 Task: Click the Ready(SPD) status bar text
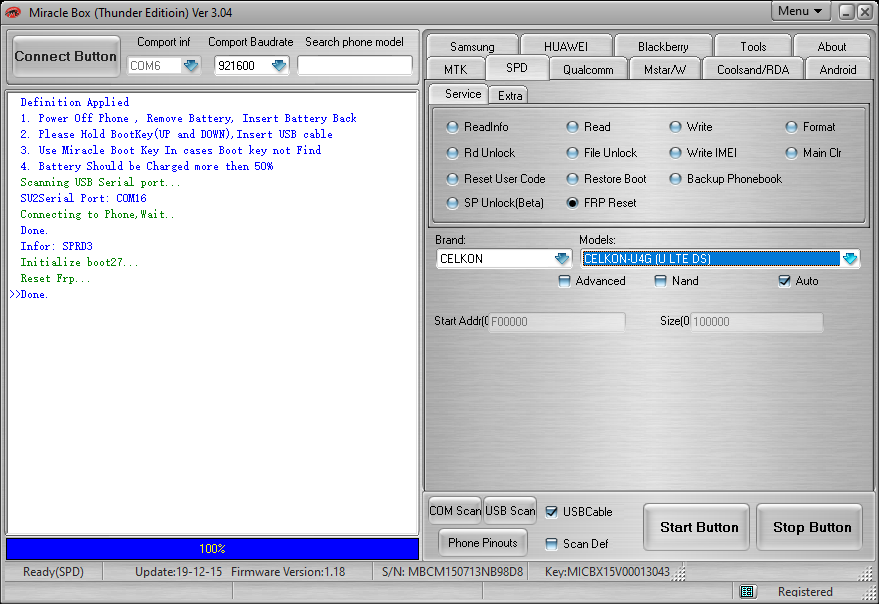pyautogui.click(x=53, y=572)
